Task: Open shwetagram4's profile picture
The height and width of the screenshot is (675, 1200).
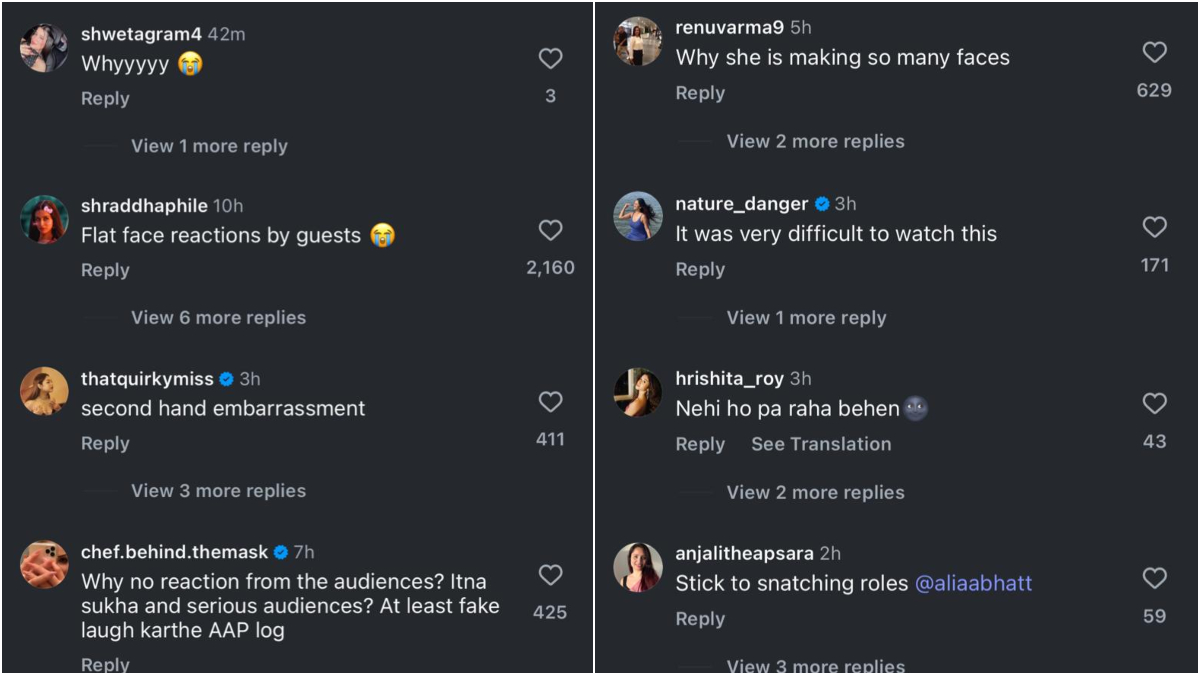Action: (x=43, y=48)
